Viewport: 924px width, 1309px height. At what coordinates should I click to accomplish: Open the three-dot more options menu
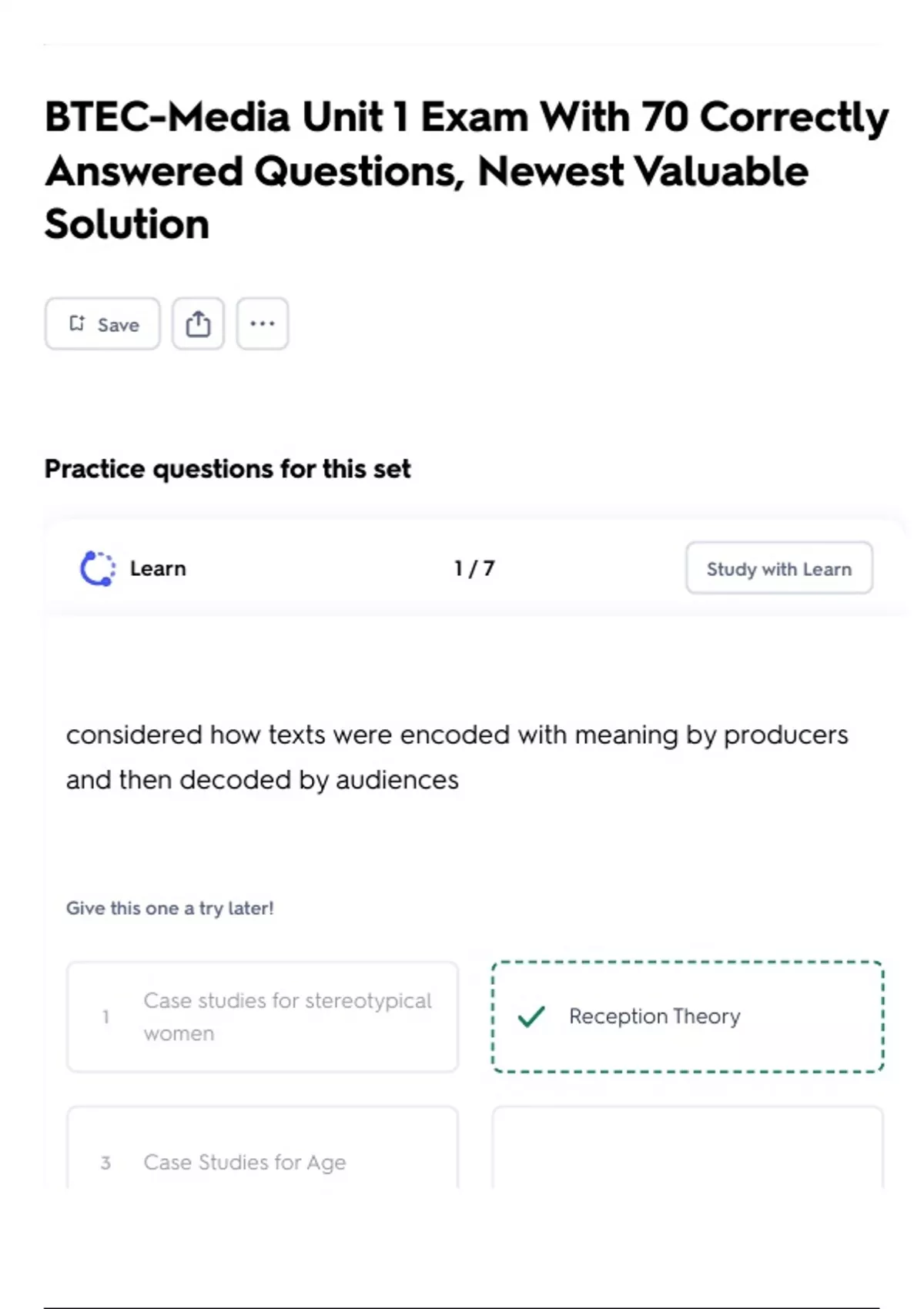263,323
